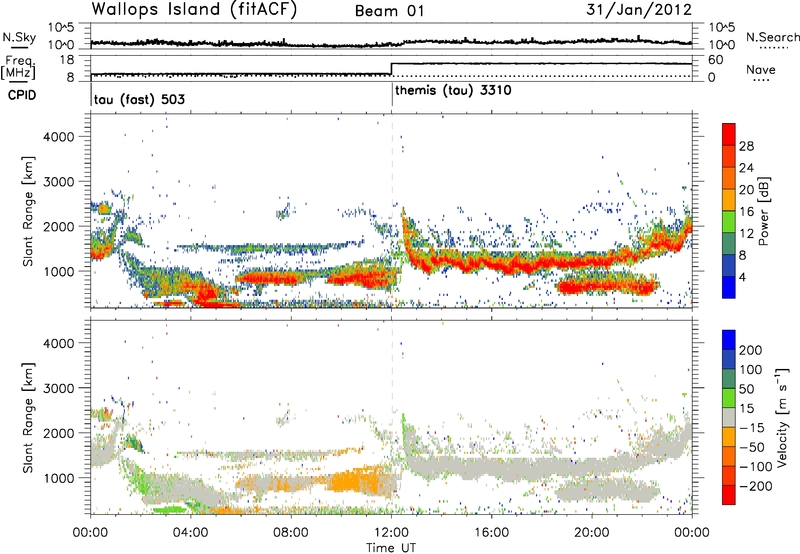Click the "28" tick on the power color bar
This screenshot has height=554, width=800.
pos(746,146)
